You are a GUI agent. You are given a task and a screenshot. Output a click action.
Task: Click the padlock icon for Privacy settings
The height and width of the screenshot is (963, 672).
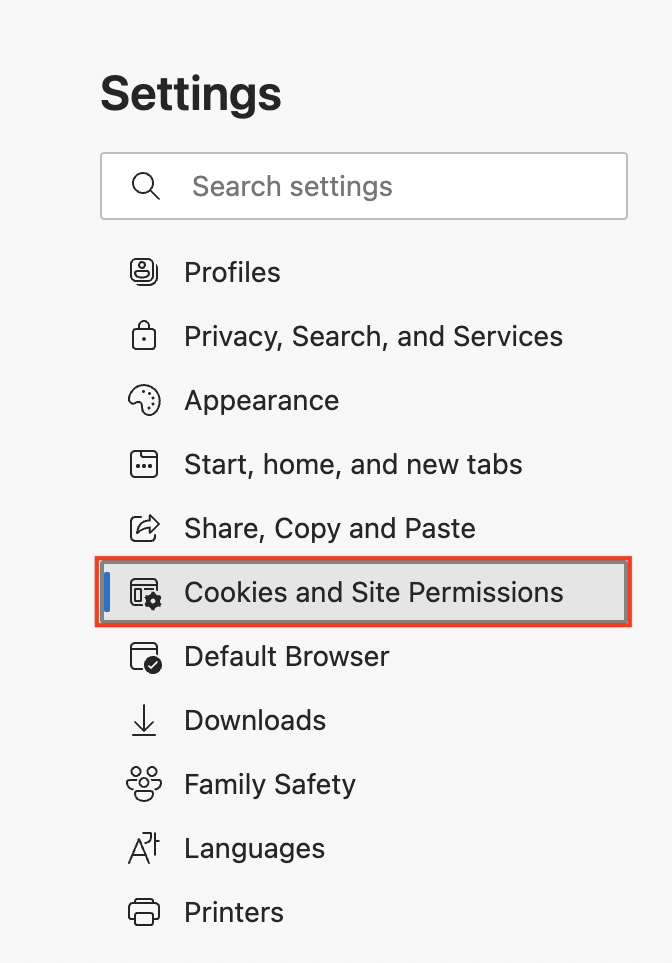point(145,336)
